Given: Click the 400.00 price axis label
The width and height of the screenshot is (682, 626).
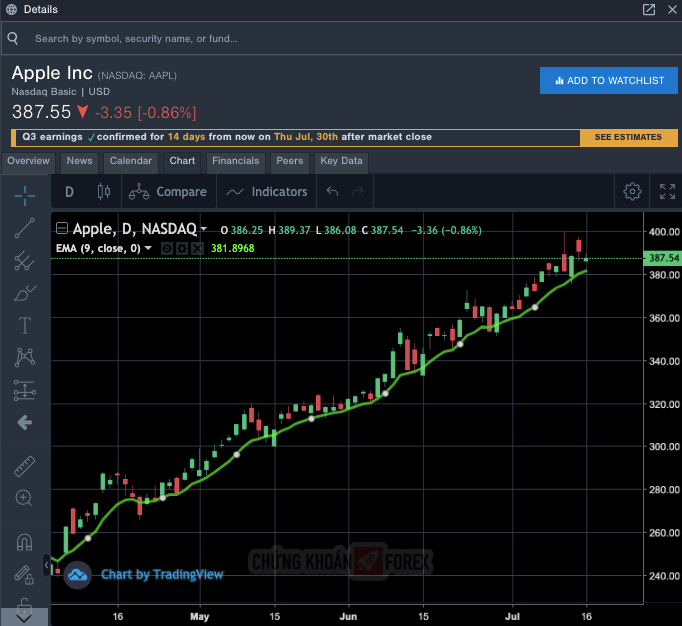Looking at the screenshot, I should [664, 232].
